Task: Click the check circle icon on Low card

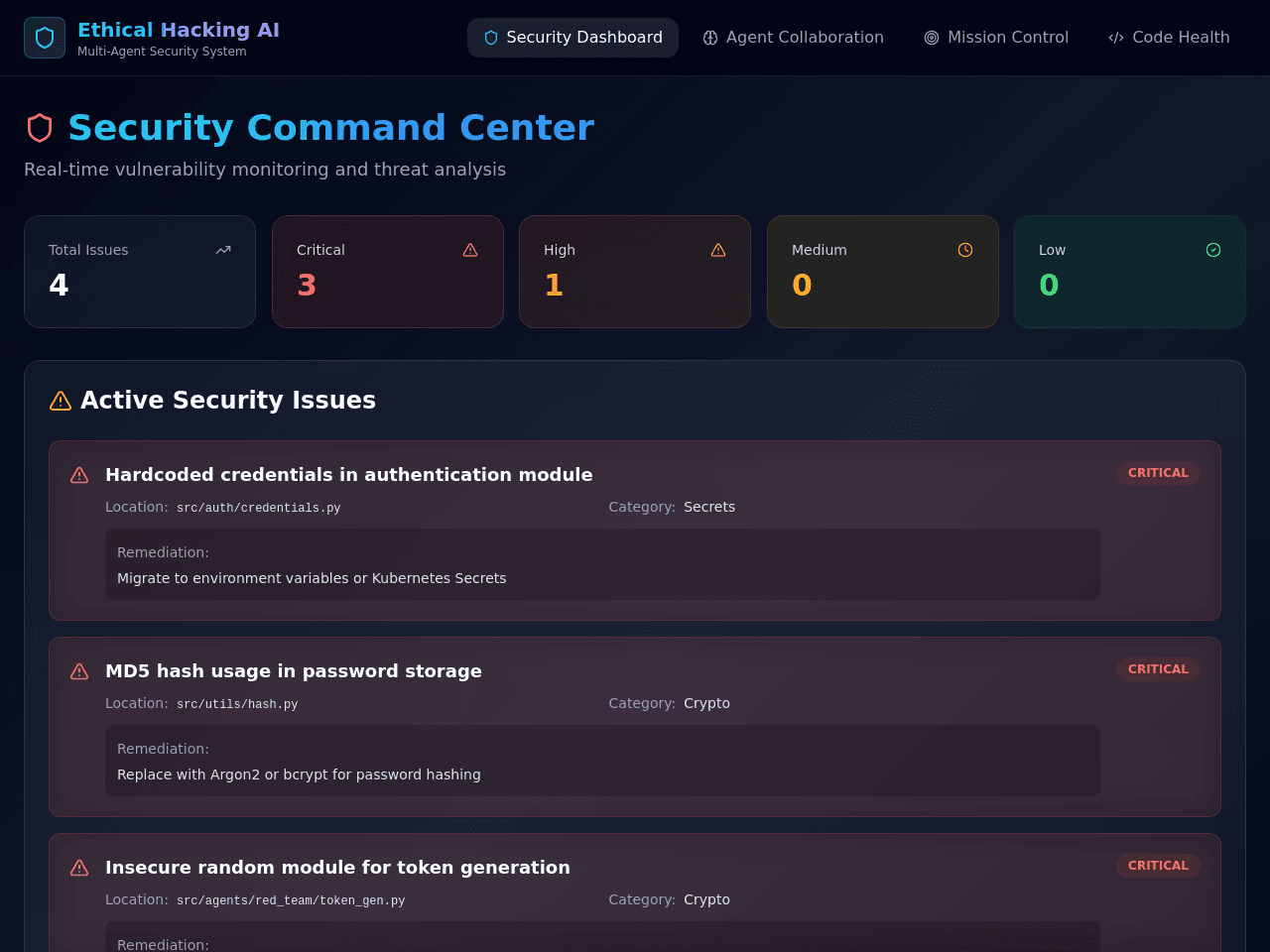Action: pyautogui.click(x=1213, y=250)
